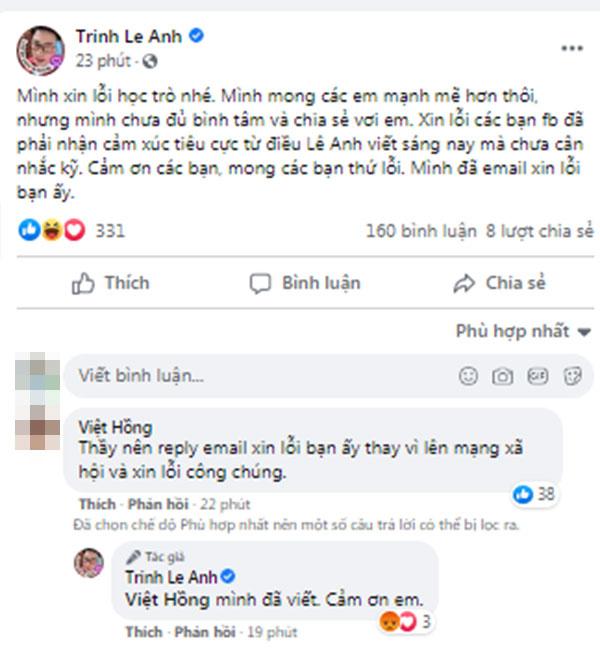
Task: Click the emoji icon in comment box
Action: (468, 376)
